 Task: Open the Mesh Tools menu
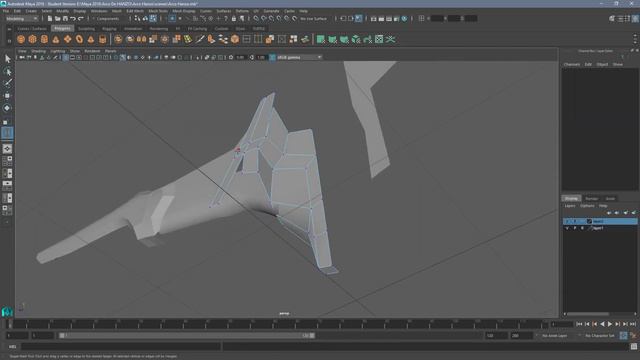158,11
